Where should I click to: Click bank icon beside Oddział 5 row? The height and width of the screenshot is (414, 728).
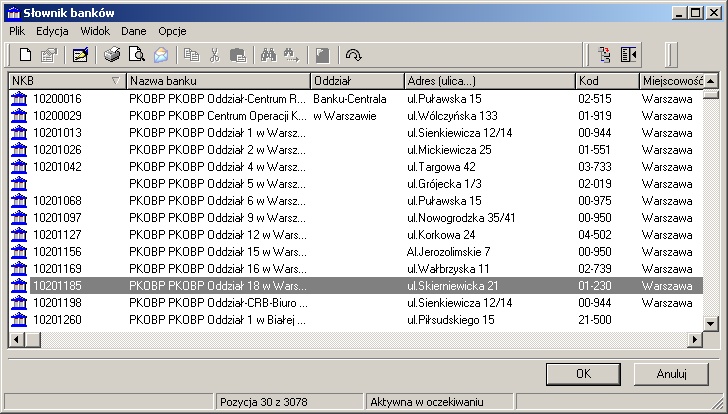click(x=19, y=184)
